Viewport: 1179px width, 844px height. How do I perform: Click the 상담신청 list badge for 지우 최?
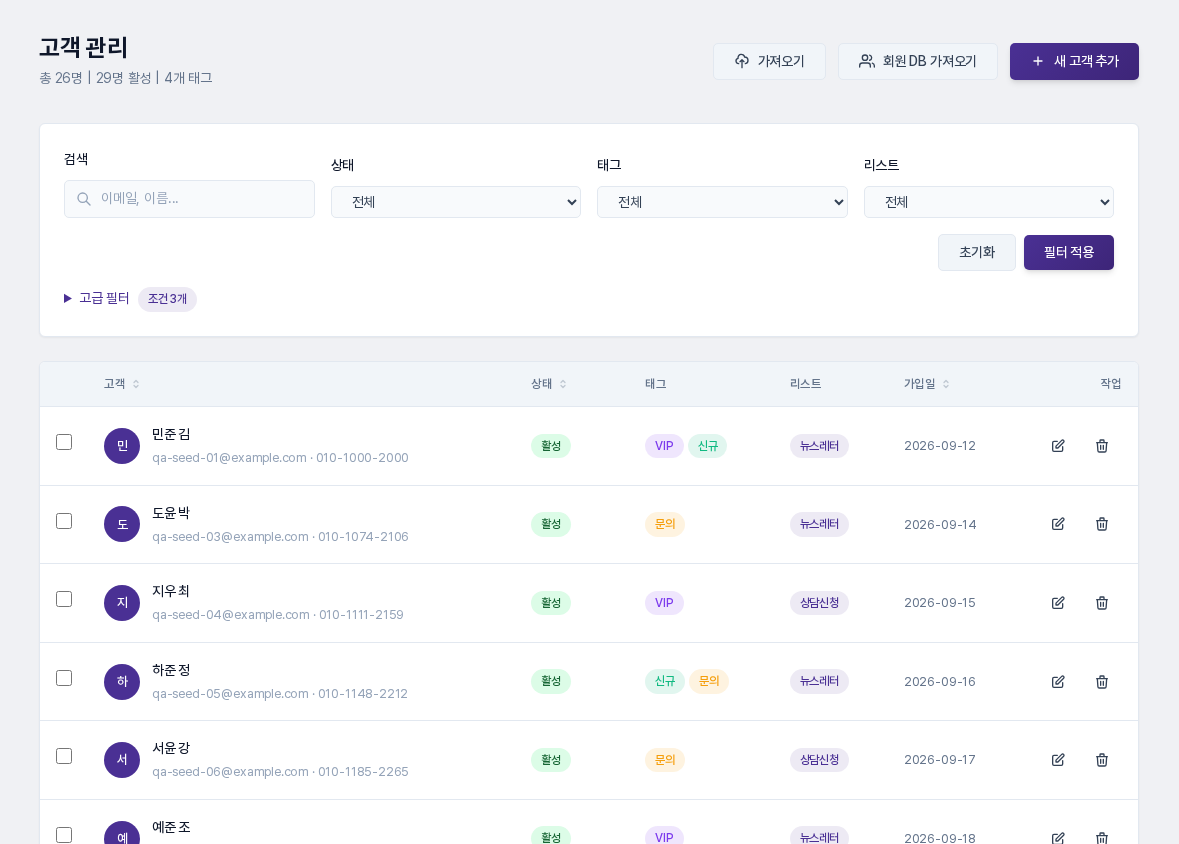pyautogui.click(x=819, y=603)
